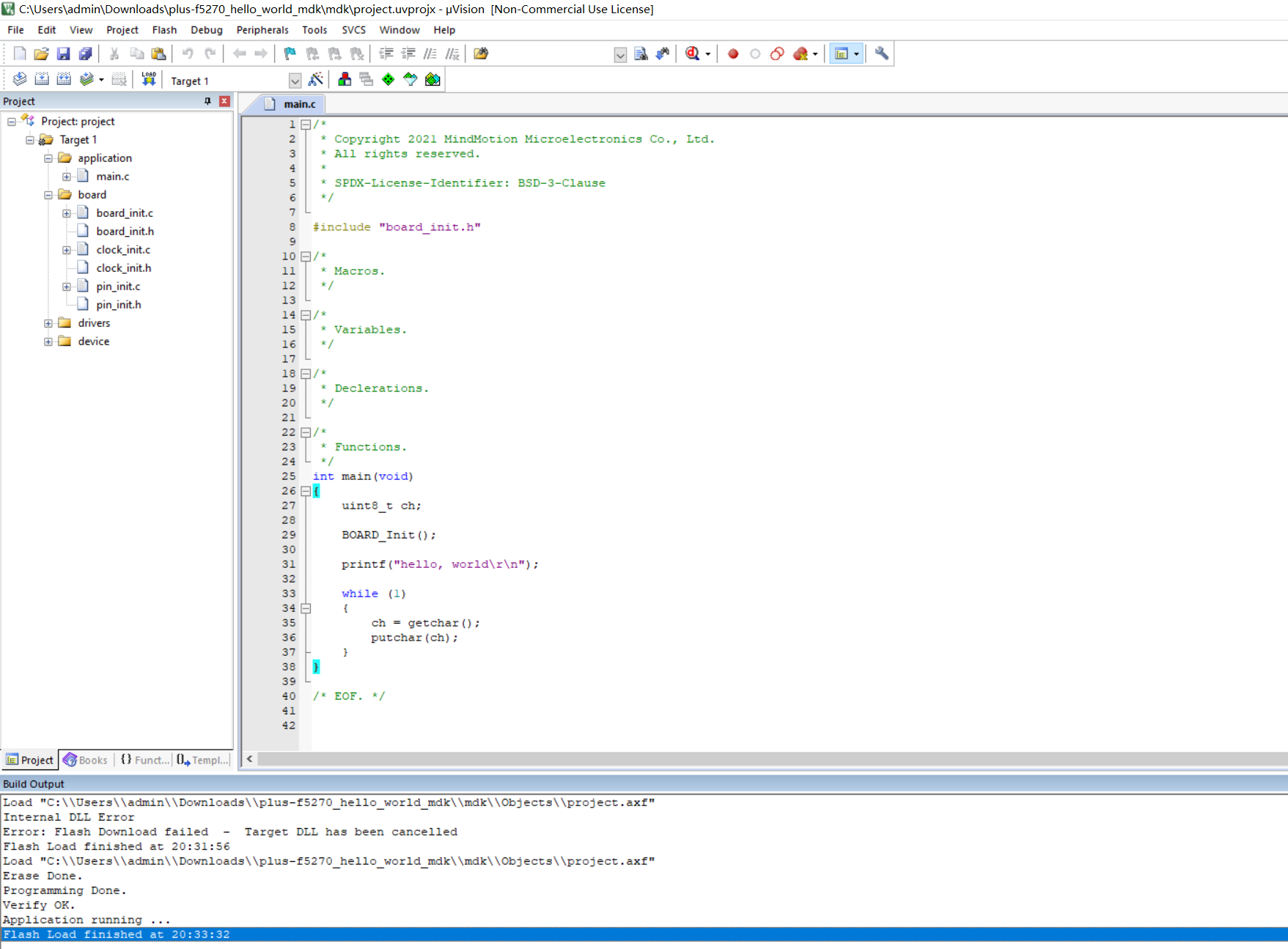Screen dimensions: 1288x949
Task: Start debug session with magnifier 'd' icon
Action: 692,53
